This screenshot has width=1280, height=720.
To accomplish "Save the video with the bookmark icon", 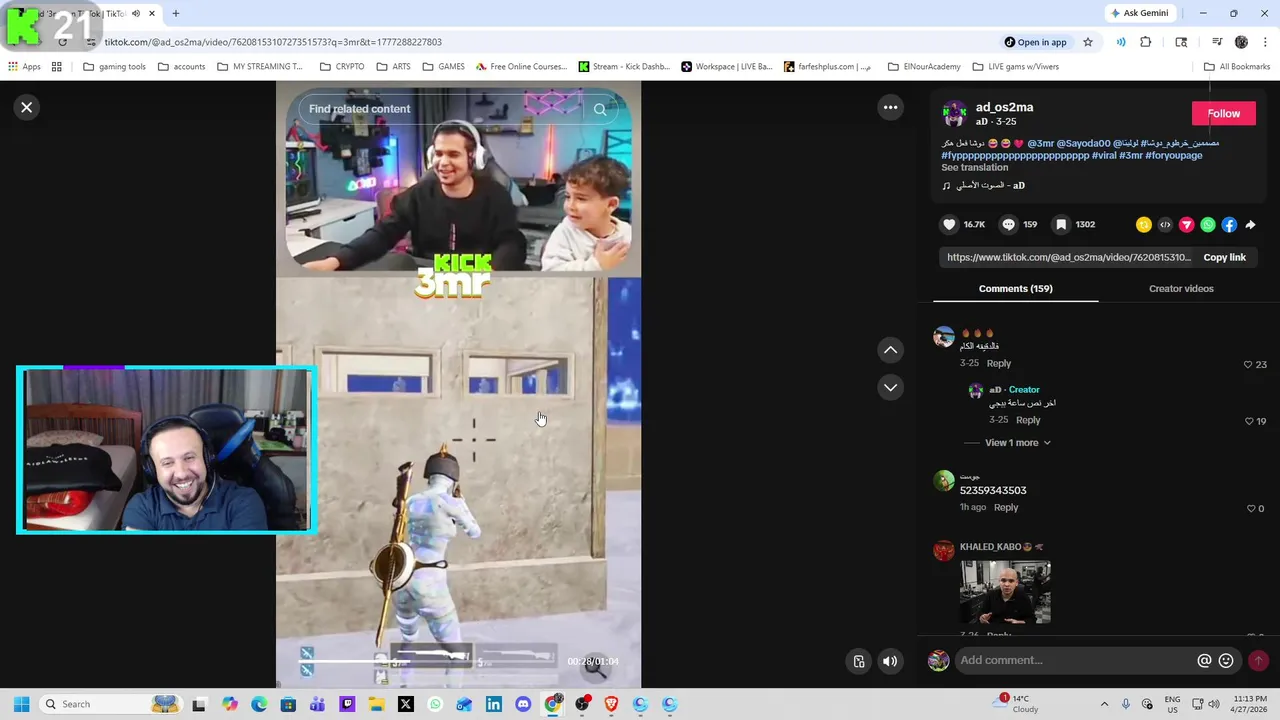I will click(1061, 225).
